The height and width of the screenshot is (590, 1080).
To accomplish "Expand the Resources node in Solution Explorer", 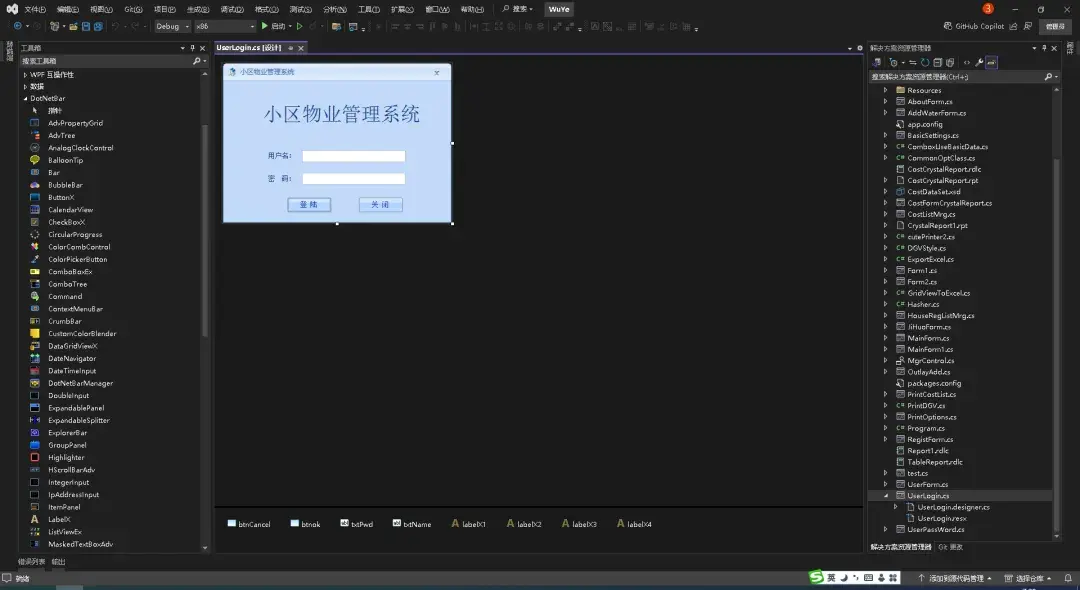I will (884, 89).
